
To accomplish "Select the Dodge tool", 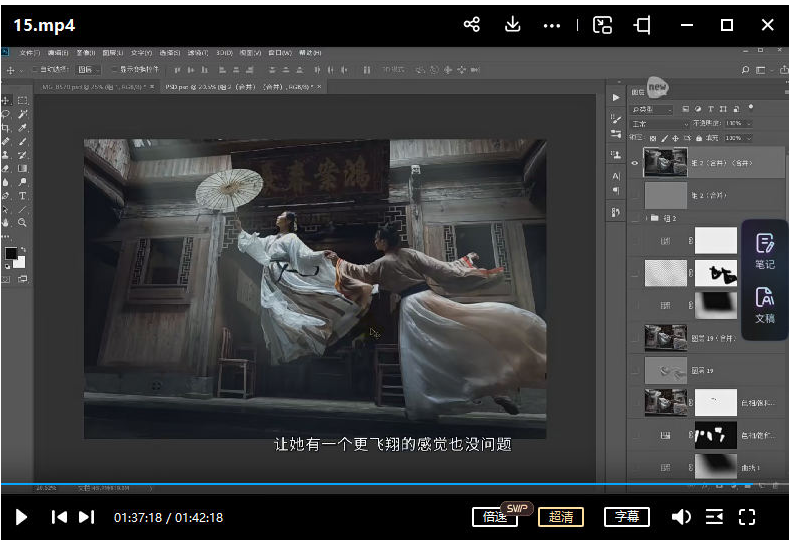I will click(x=23, y=182).
